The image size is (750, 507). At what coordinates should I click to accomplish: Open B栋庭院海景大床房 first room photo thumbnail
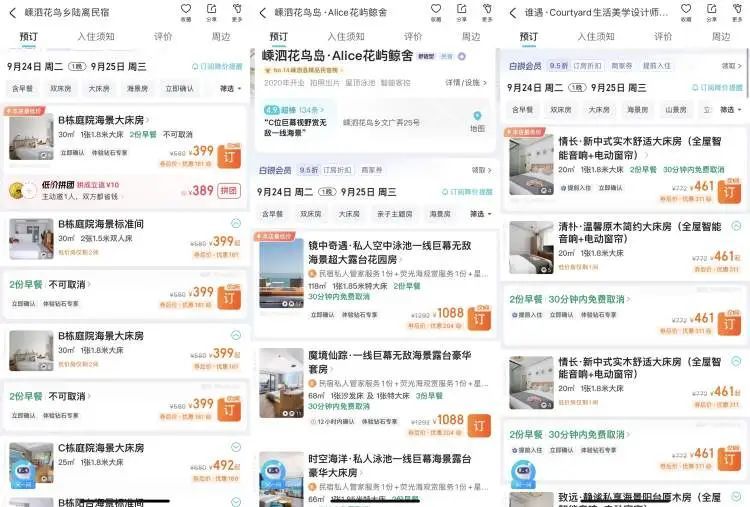tap(30, 139)
